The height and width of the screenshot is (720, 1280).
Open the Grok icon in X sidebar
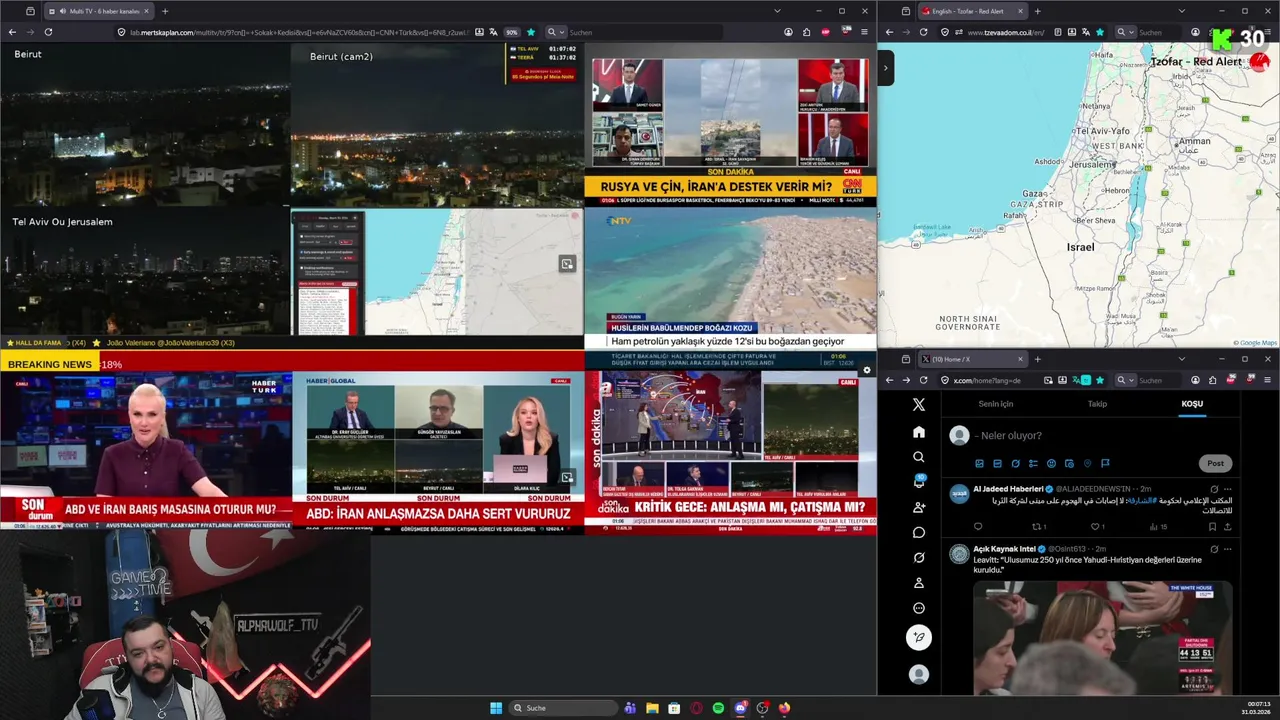coord(919,557)
